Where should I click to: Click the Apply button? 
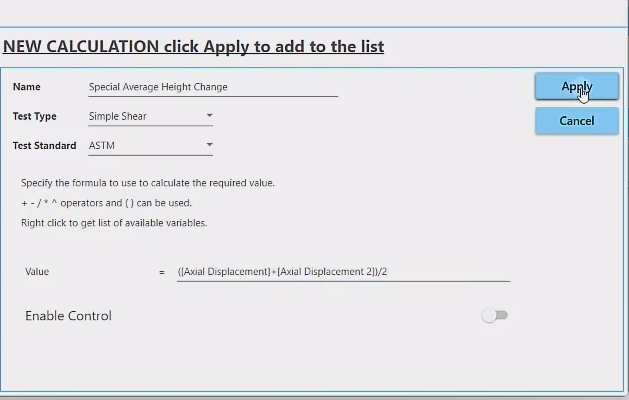tap(576, 87)
